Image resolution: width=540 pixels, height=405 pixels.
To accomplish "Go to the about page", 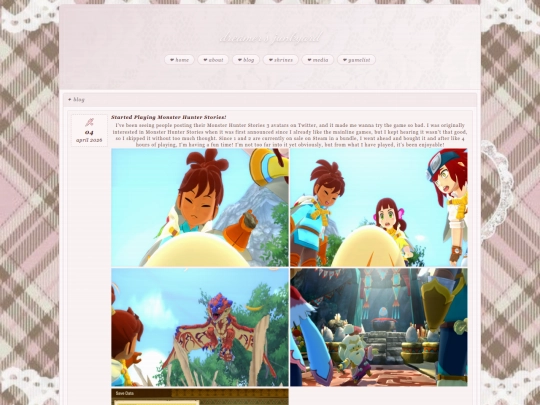I will pos(213,60).
